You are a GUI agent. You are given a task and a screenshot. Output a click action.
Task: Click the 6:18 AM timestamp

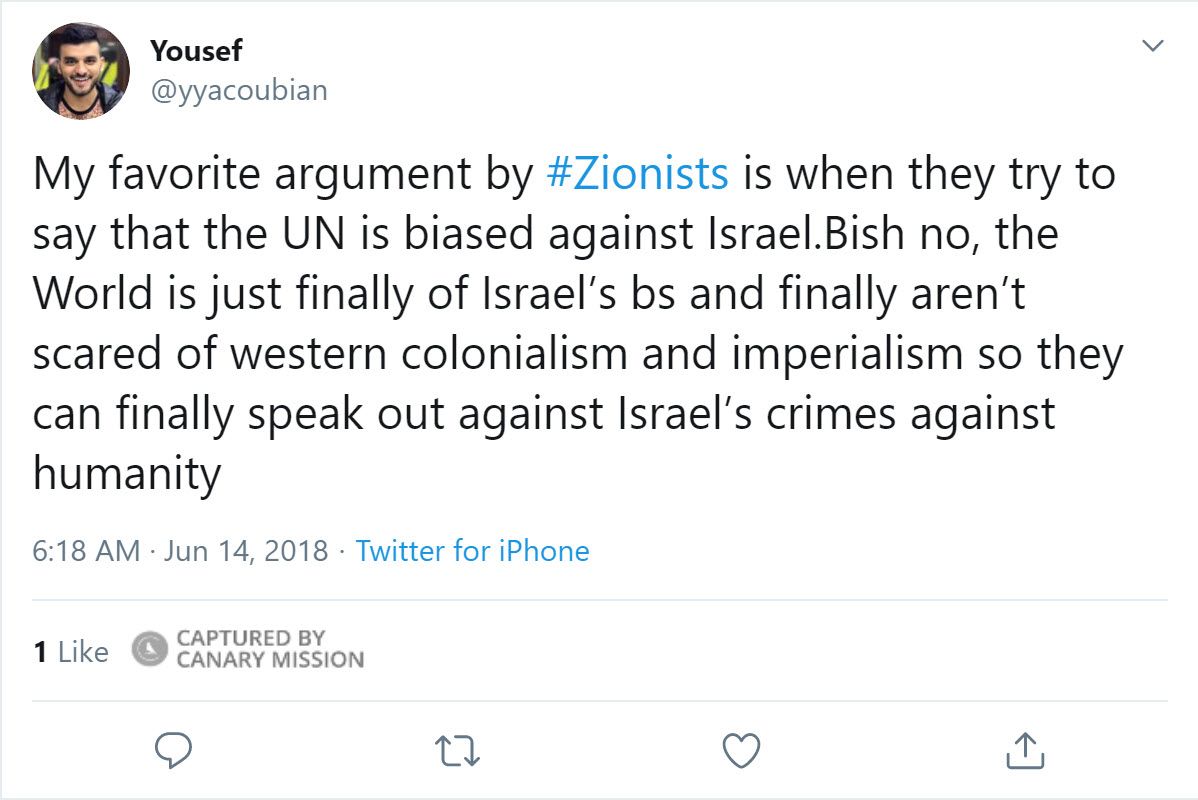[x=86, y=550]
